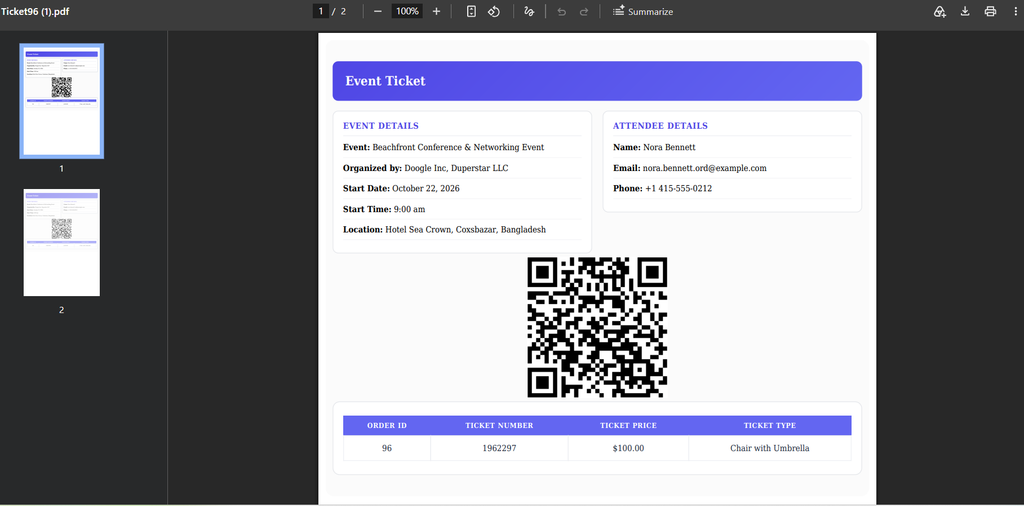Select the ticket QR code

point(597,327)
